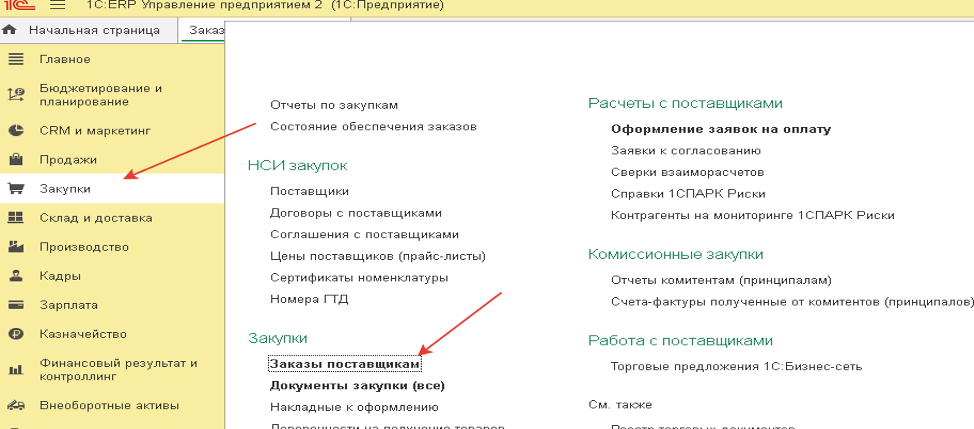The image size is (974, 429).
Task: Open Документы закупки (все)
Action: pos(358,386)
